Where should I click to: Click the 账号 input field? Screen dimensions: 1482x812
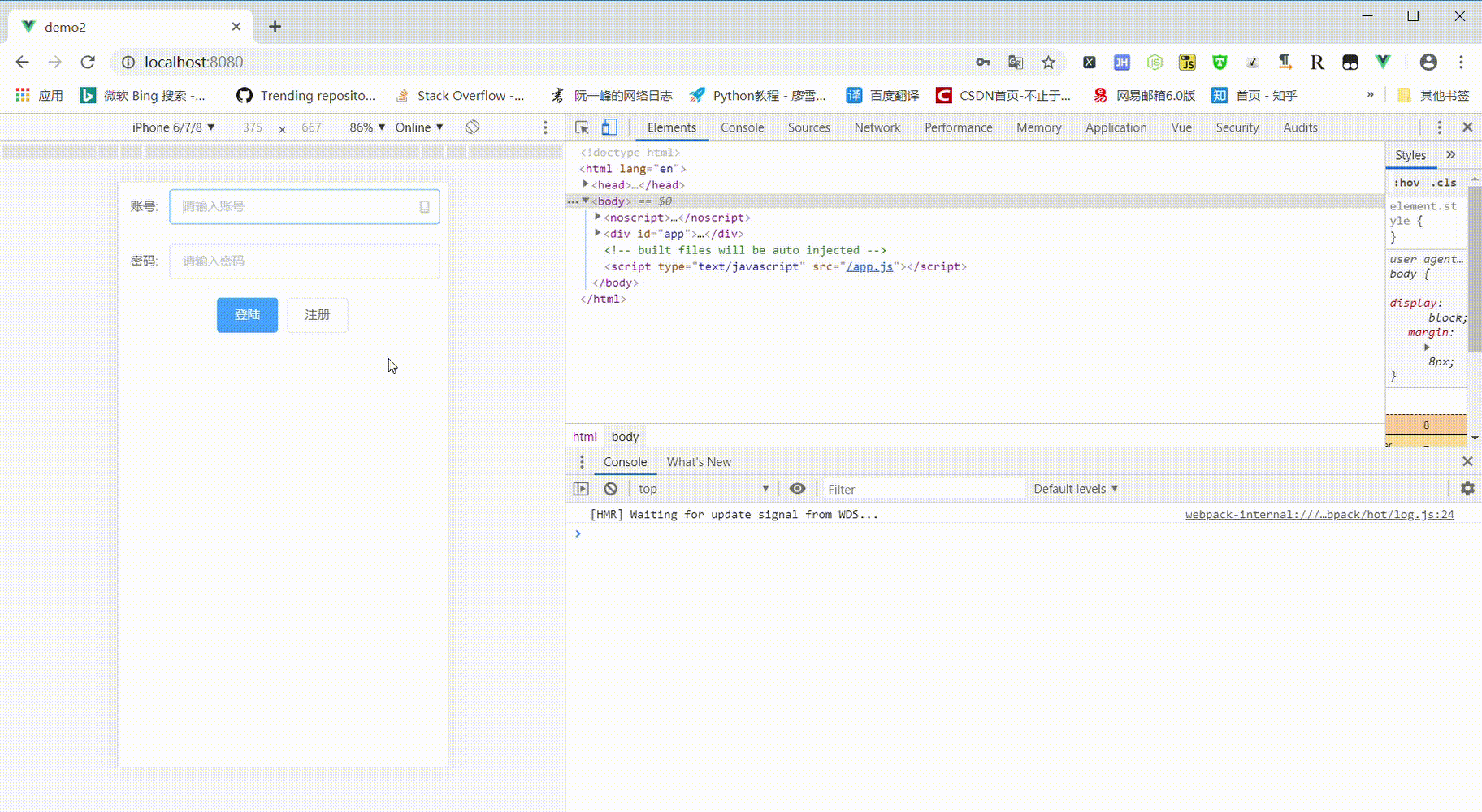[x=305, y=207]
